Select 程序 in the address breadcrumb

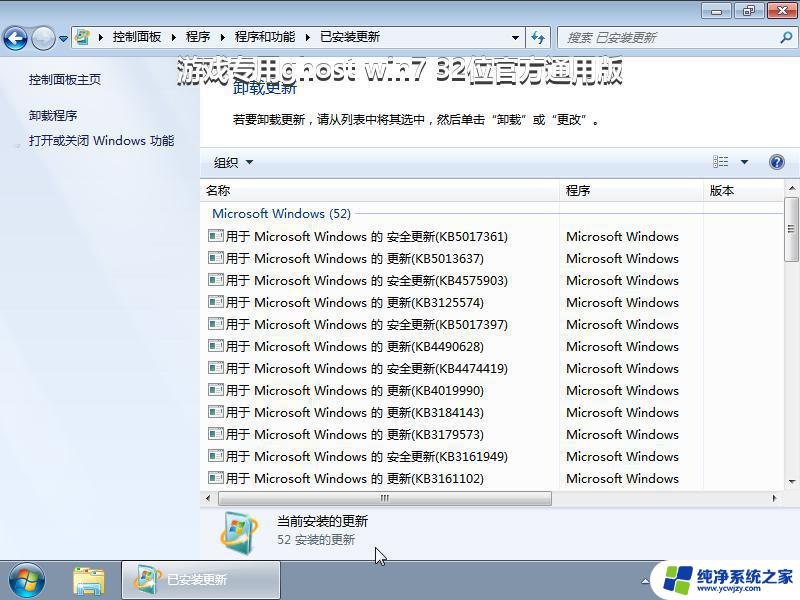tap(198, 37)
